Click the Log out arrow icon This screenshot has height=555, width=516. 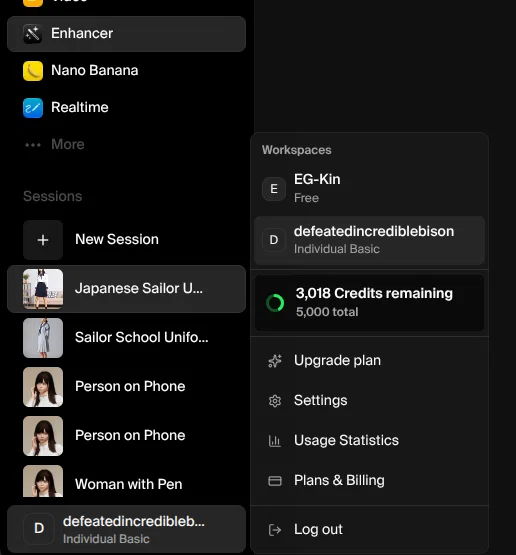[x=275, y=530]
